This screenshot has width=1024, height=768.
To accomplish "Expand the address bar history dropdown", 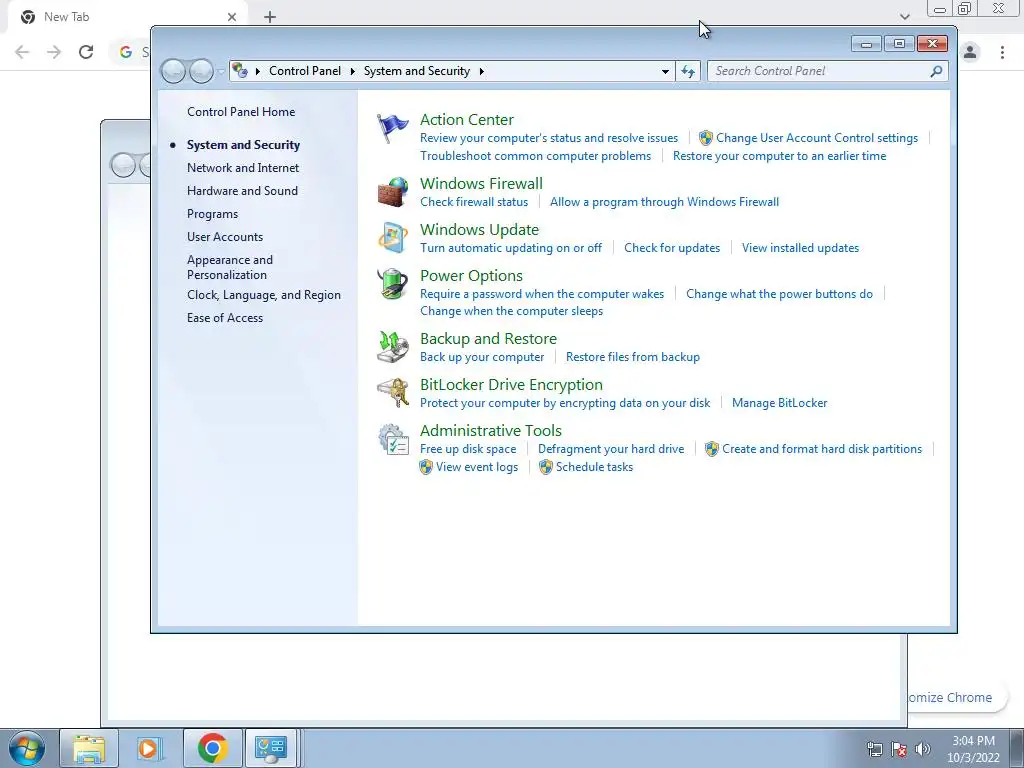I will pyautogui.click(x=665, y=71).
